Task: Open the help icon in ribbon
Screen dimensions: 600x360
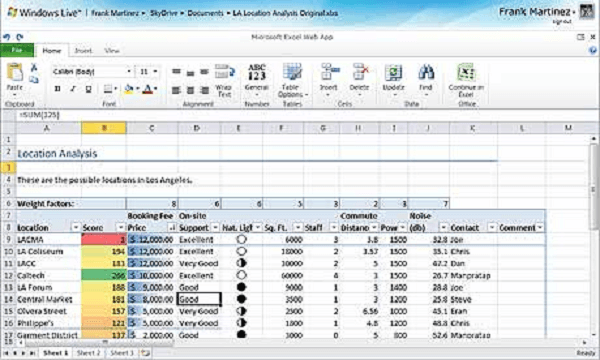Action: [593, 50]
